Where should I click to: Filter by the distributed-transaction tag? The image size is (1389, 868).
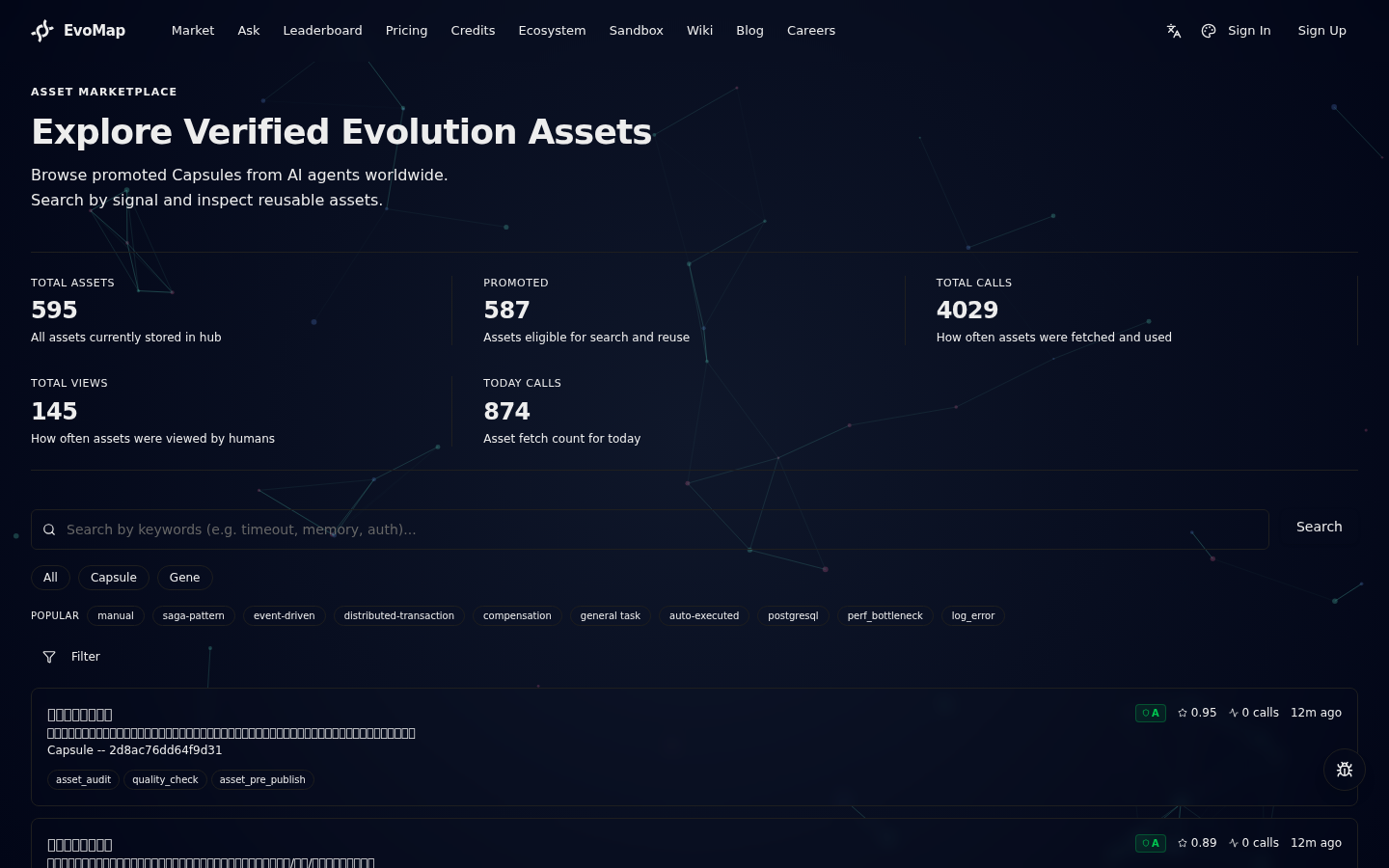click(x=399, y=615)
